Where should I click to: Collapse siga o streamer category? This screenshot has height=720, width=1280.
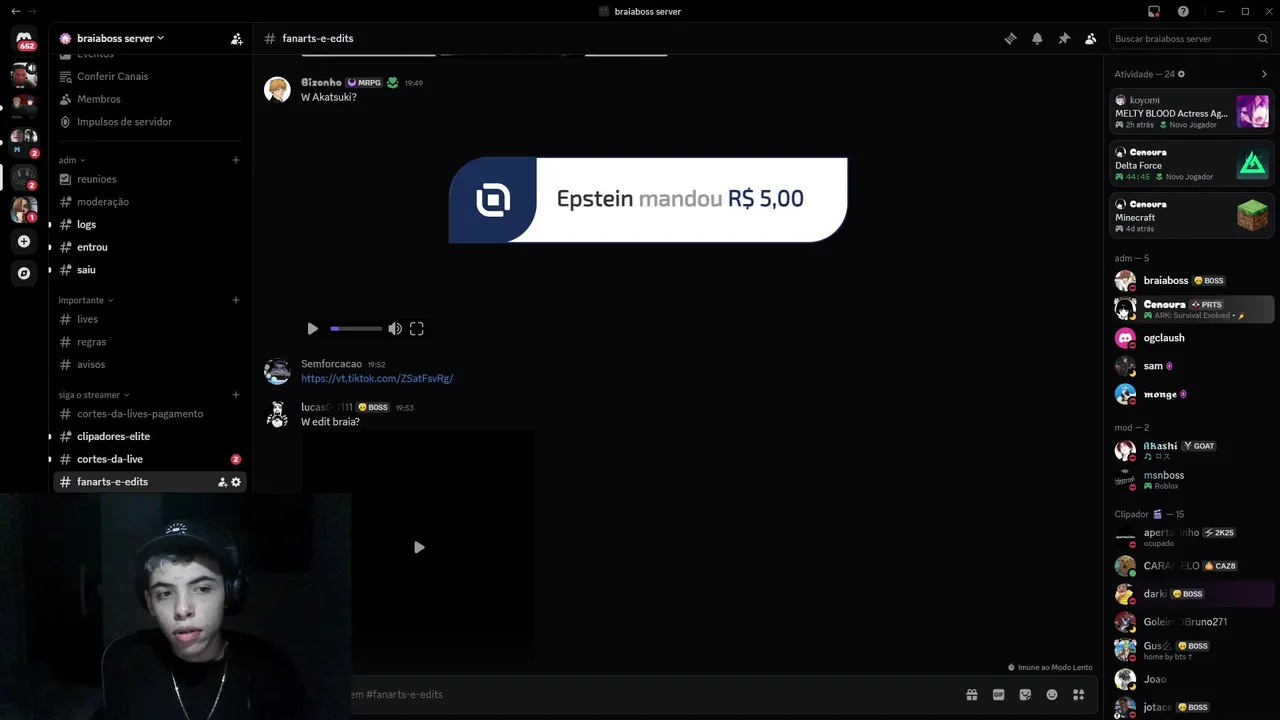click(94, 395)
